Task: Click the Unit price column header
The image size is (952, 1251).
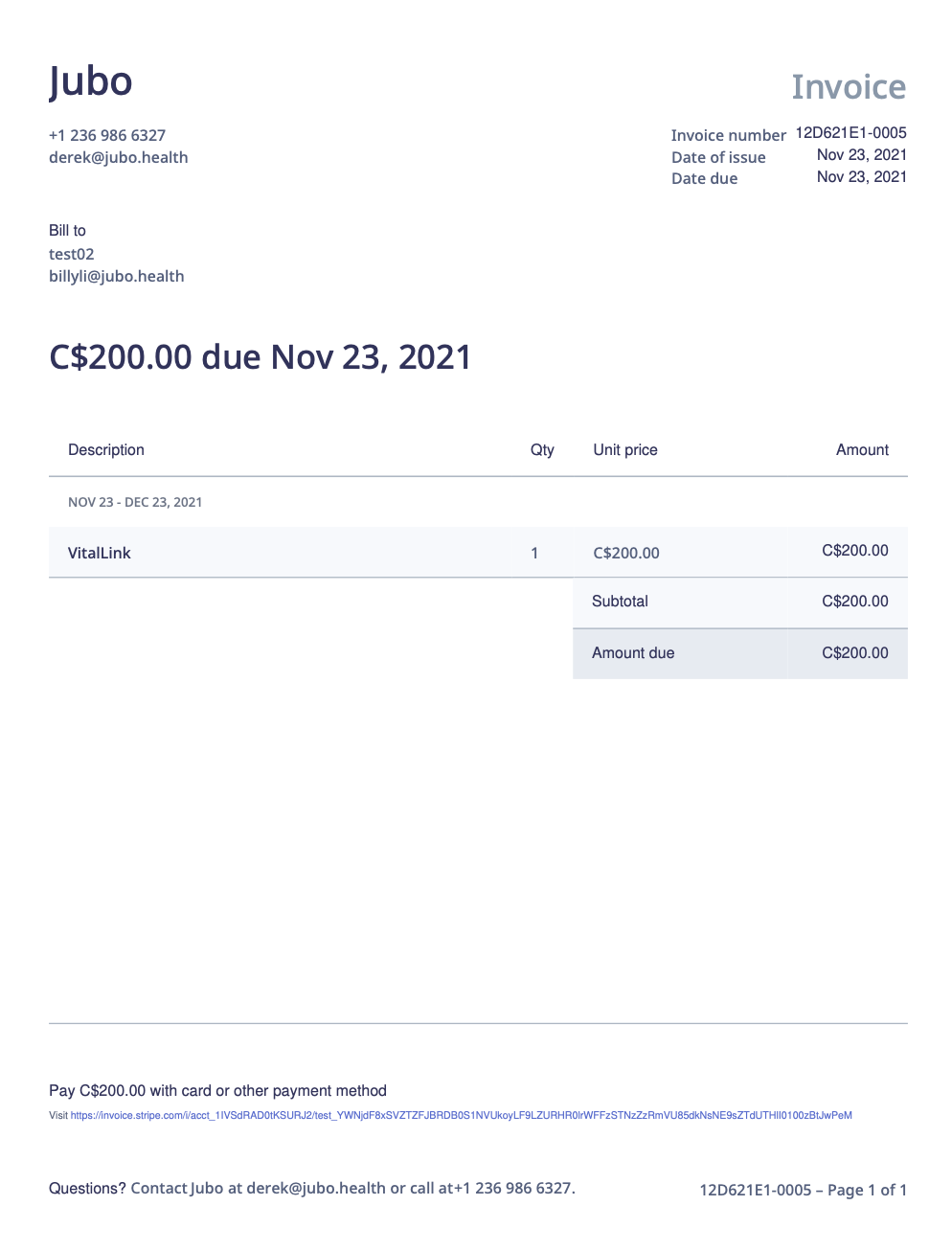Action: (x=625, y=450)
